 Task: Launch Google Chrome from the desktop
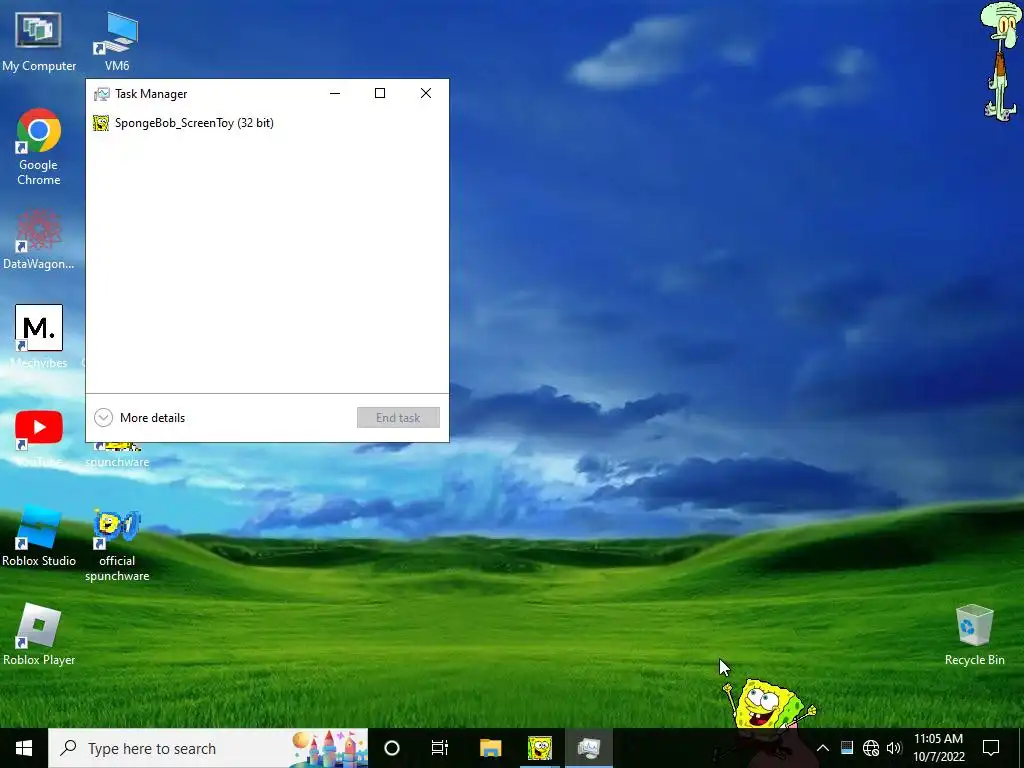pyautogui.click(x=39, y=147)
